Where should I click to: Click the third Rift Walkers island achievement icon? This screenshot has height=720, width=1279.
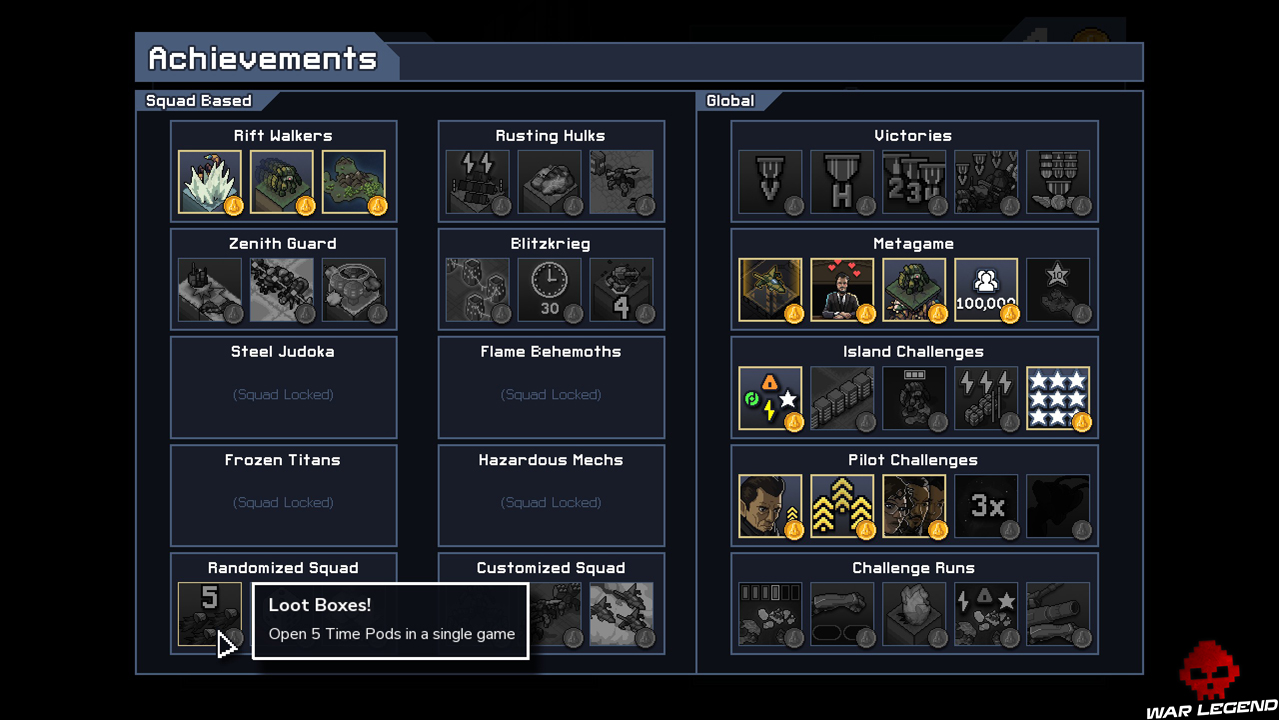pos(354,182)
